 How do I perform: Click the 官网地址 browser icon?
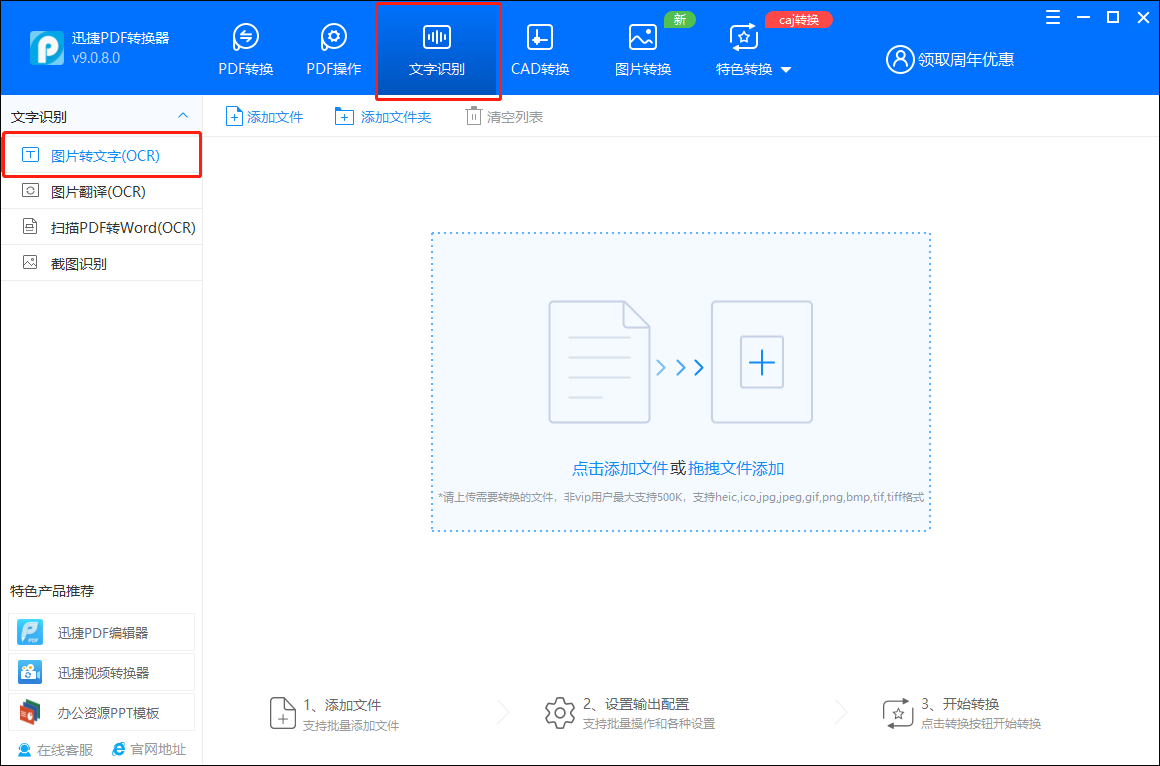(118, 750)
